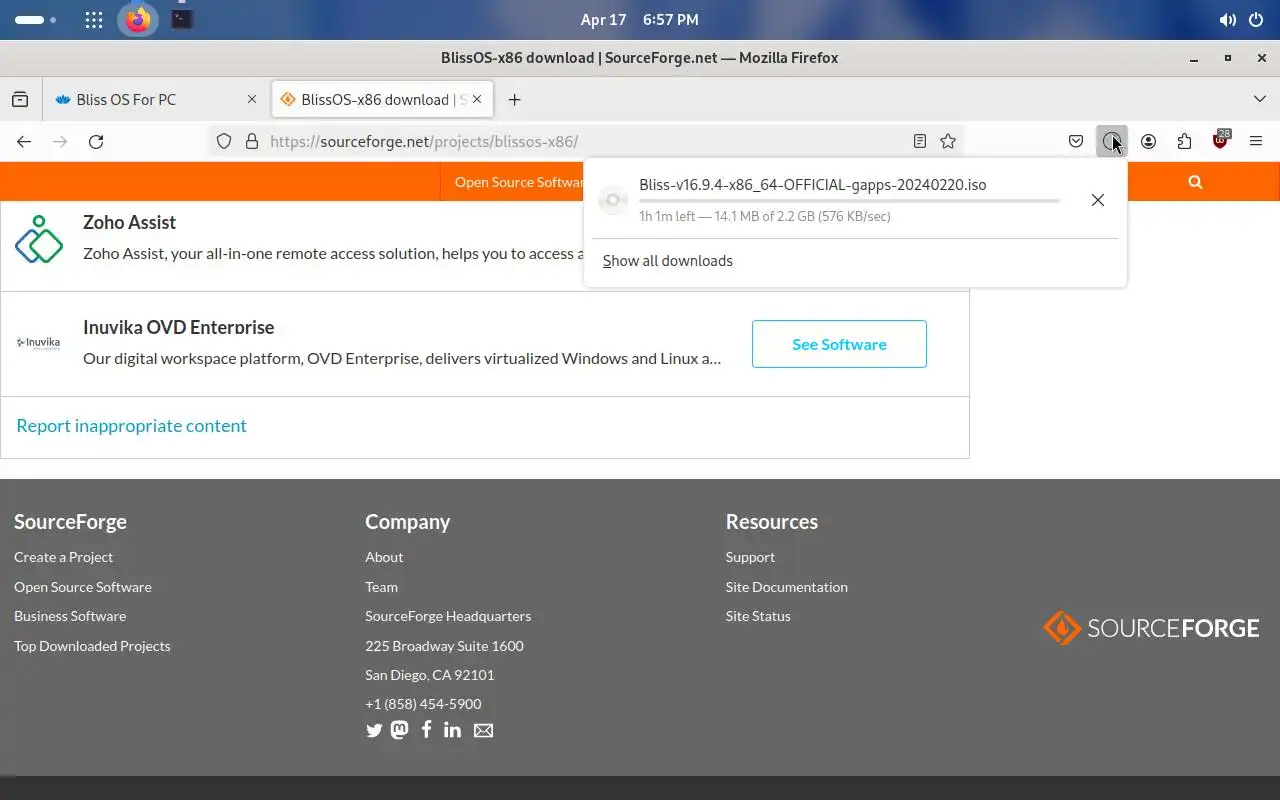Go back with the back arrow
The width and height of the screenshot is (1280, 800).
point(24,141)
